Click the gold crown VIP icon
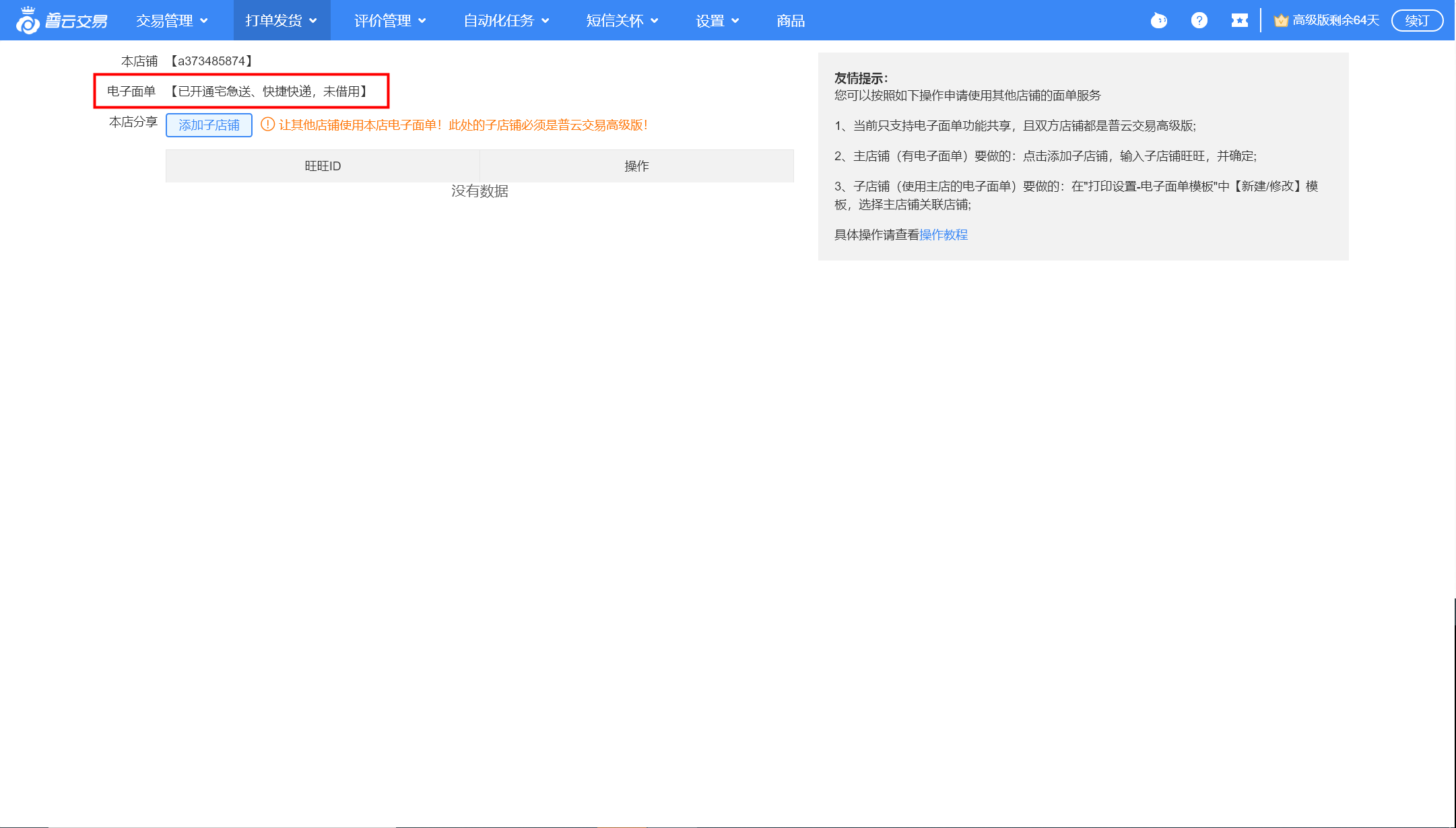The width and height of the screenshot is (1456, 828). click(1280, 21)
